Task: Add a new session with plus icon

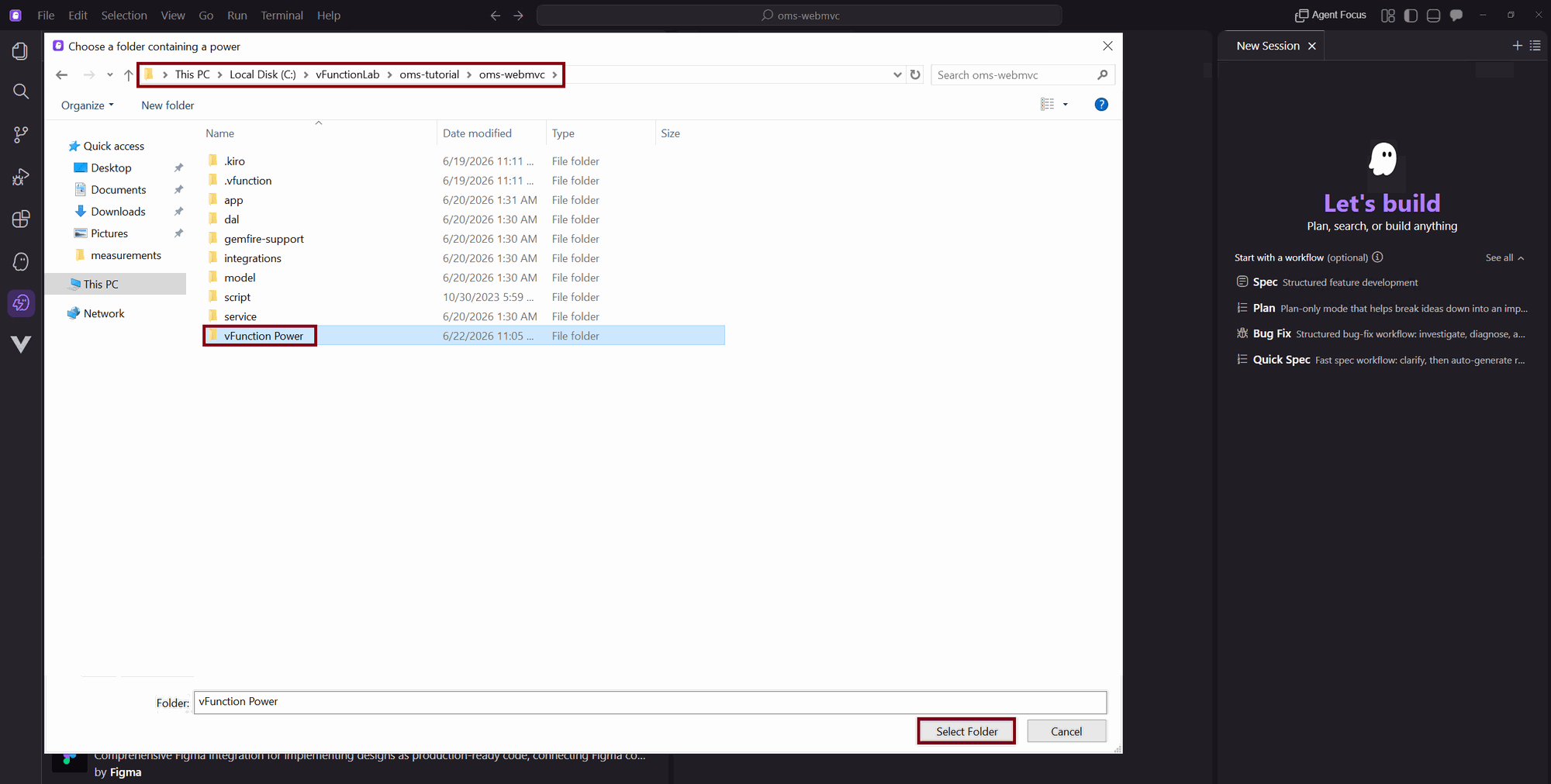Action: pyautogui.click(x=1517, y=46)
